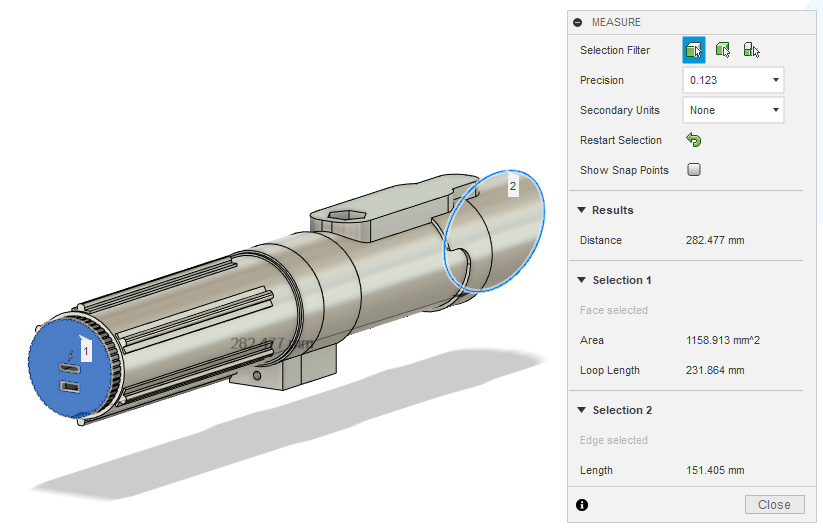Viewport: 823px width, 531px height.
Task: Click the green Restart Selection arrow
Action: [693, 140]
